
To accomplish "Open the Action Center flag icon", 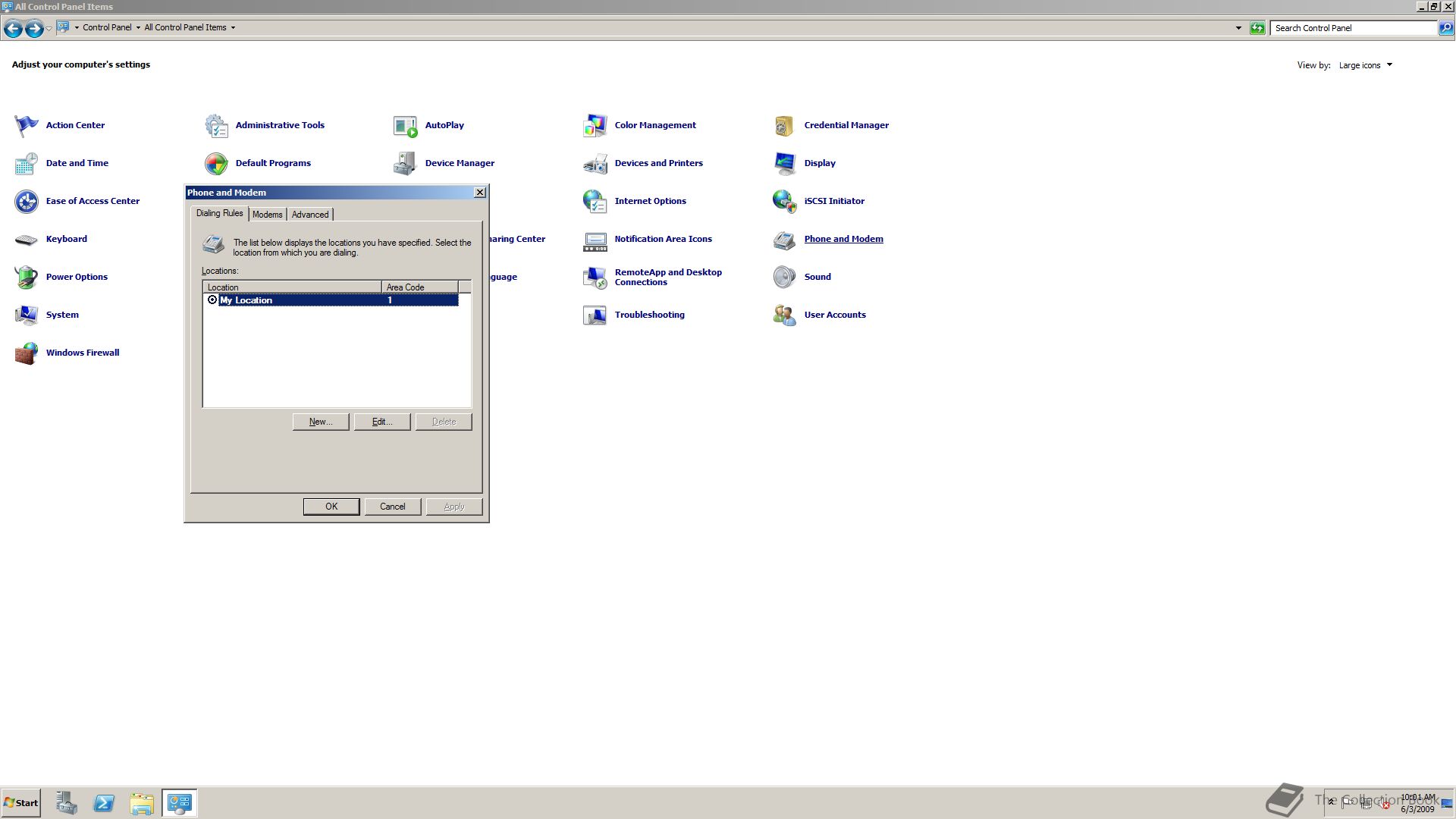I will pyautogui.click(x=26, y=125).
